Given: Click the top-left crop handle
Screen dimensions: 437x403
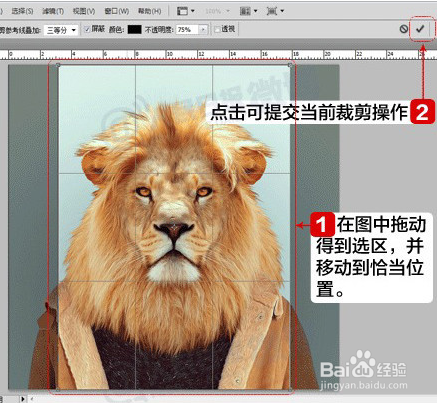Looking at the screenshot, I should coord(58,65).
